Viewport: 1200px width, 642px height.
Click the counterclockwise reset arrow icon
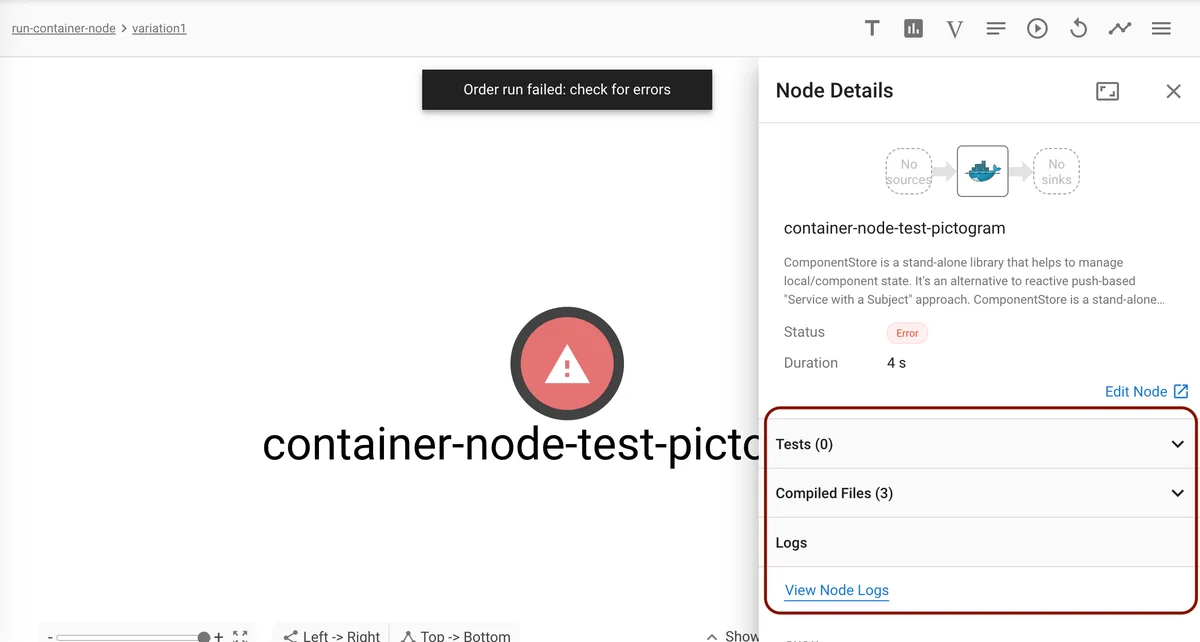pos(1078,28)
